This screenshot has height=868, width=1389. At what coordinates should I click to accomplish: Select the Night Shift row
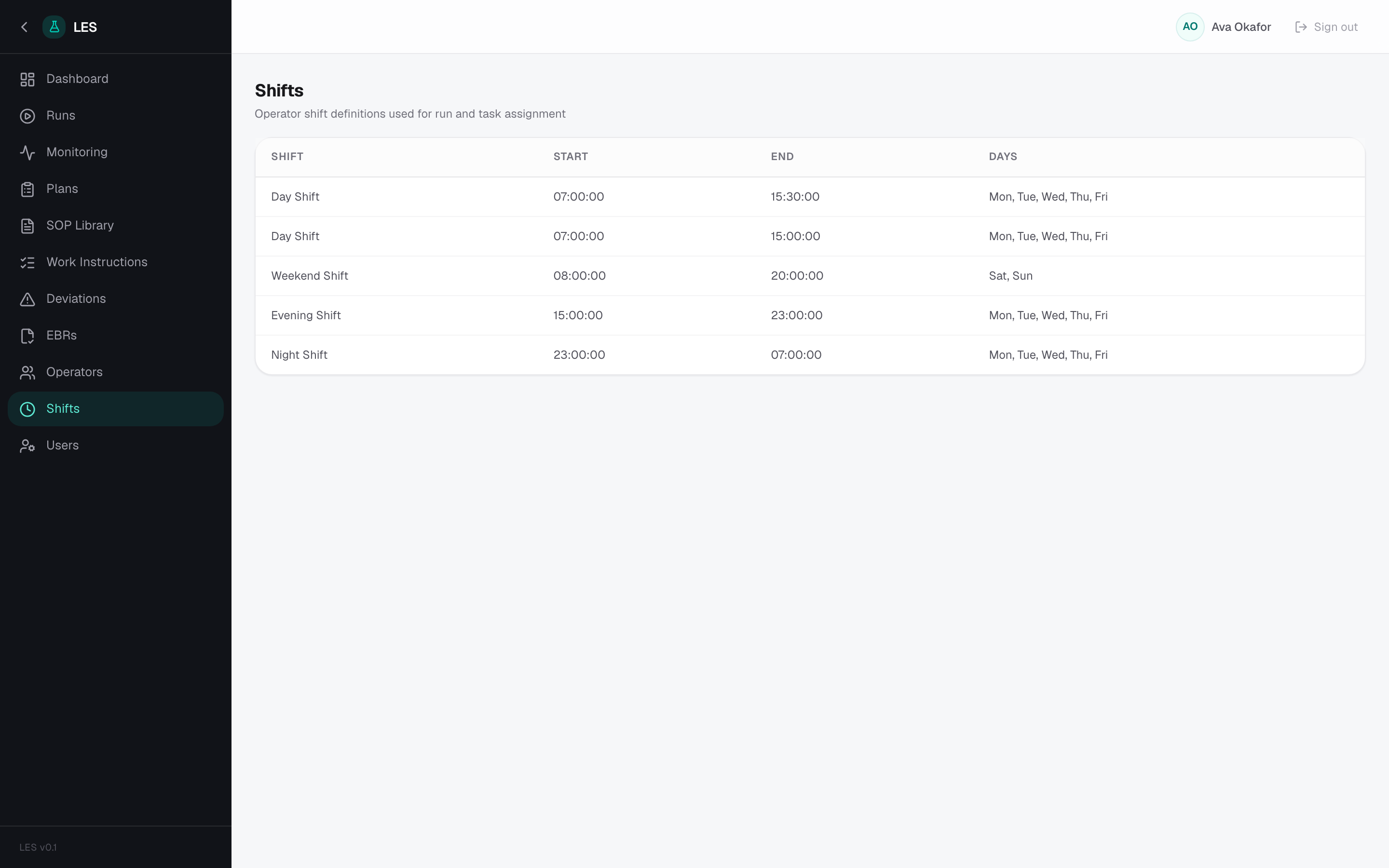tap(810, 355)
